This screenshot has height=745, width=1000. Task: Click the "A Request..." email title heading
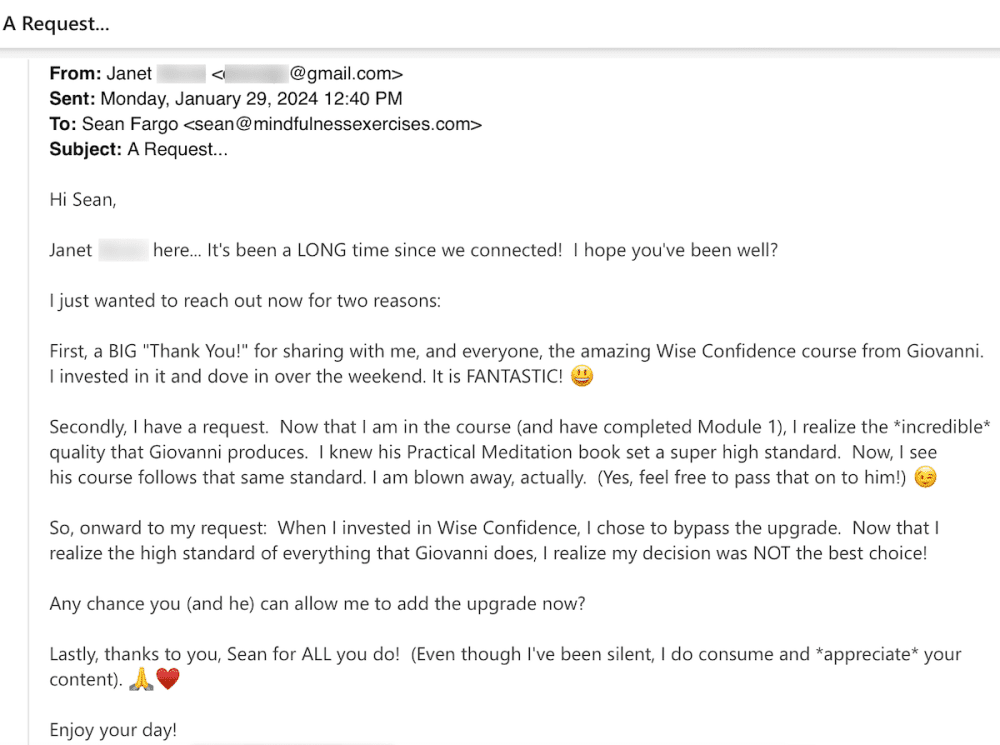56,24
